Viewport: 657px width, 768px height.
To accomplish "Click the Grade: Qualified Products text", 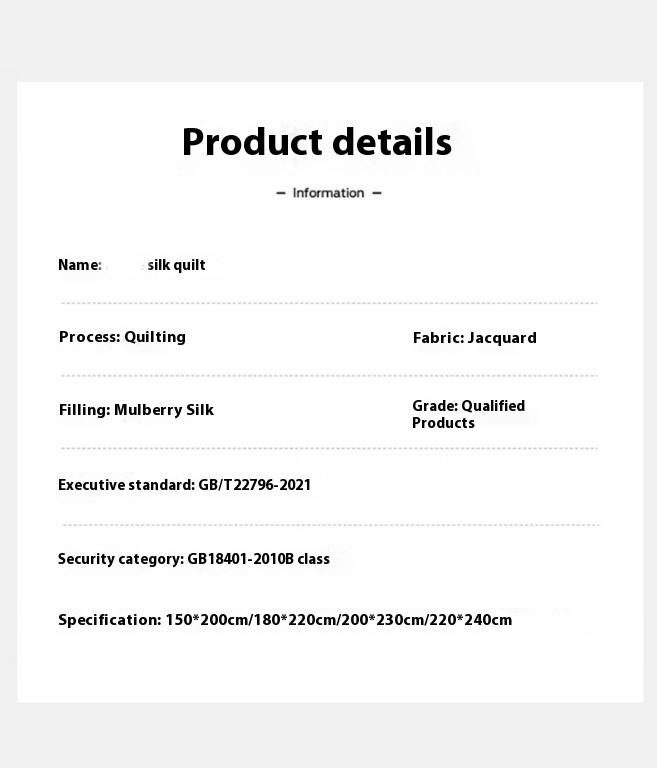I will (468, 414).
